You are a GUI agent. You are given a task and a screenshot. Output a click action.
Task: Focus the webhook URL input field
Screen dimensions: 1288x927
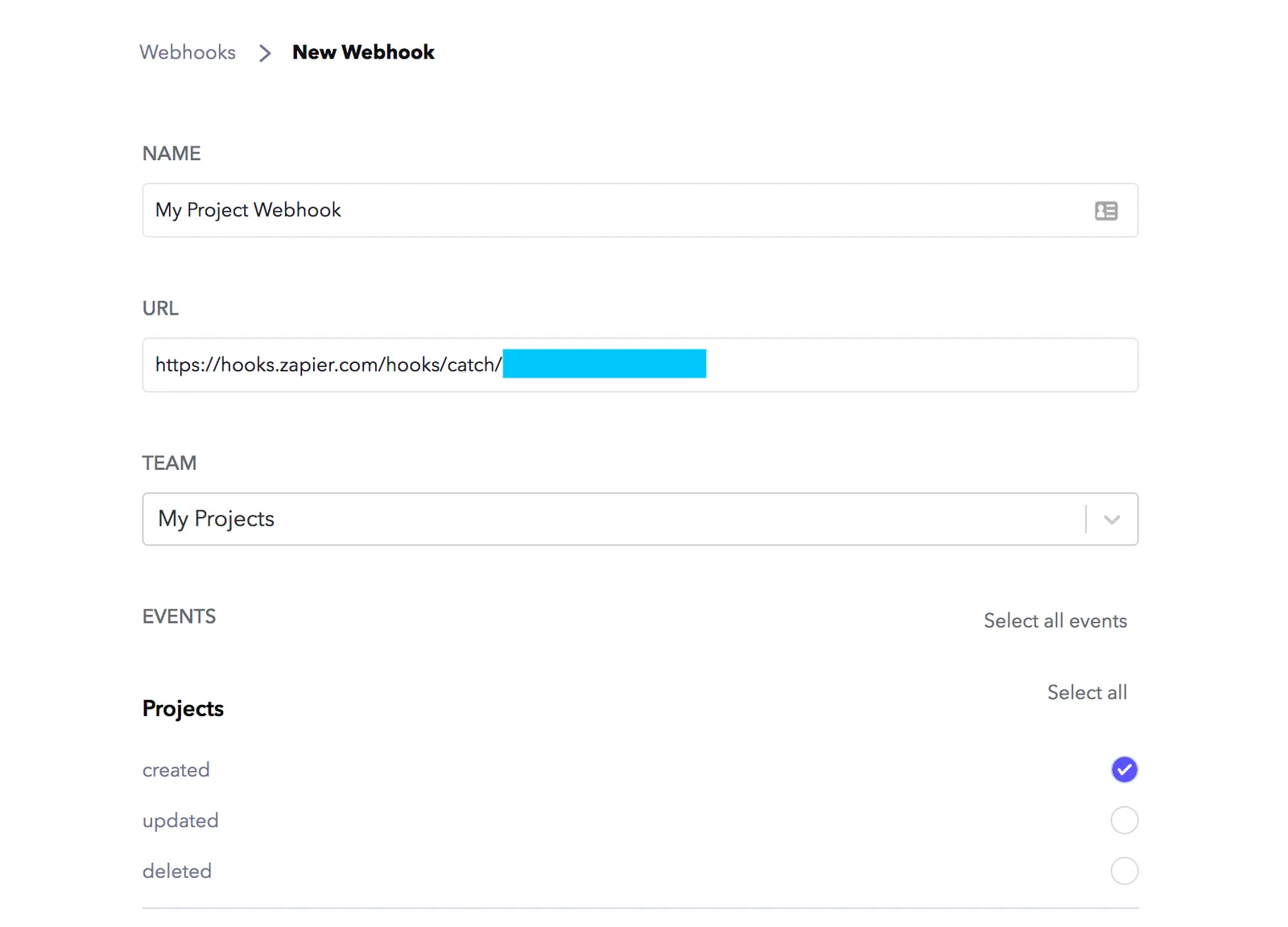[640, 365]
